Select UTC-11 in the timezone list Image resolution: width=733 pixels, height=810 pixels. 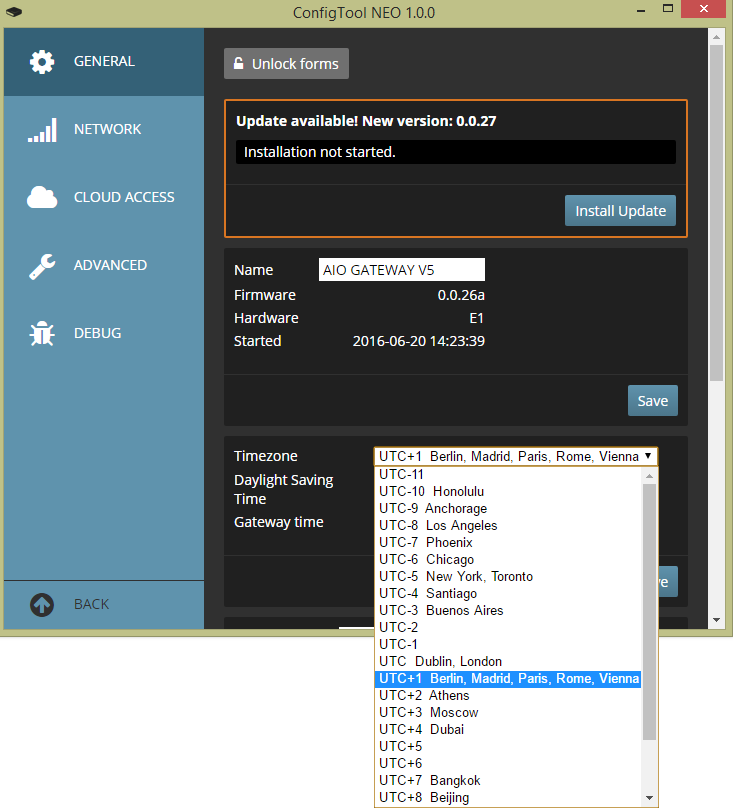pyautogui.click(x=508, y=474)
